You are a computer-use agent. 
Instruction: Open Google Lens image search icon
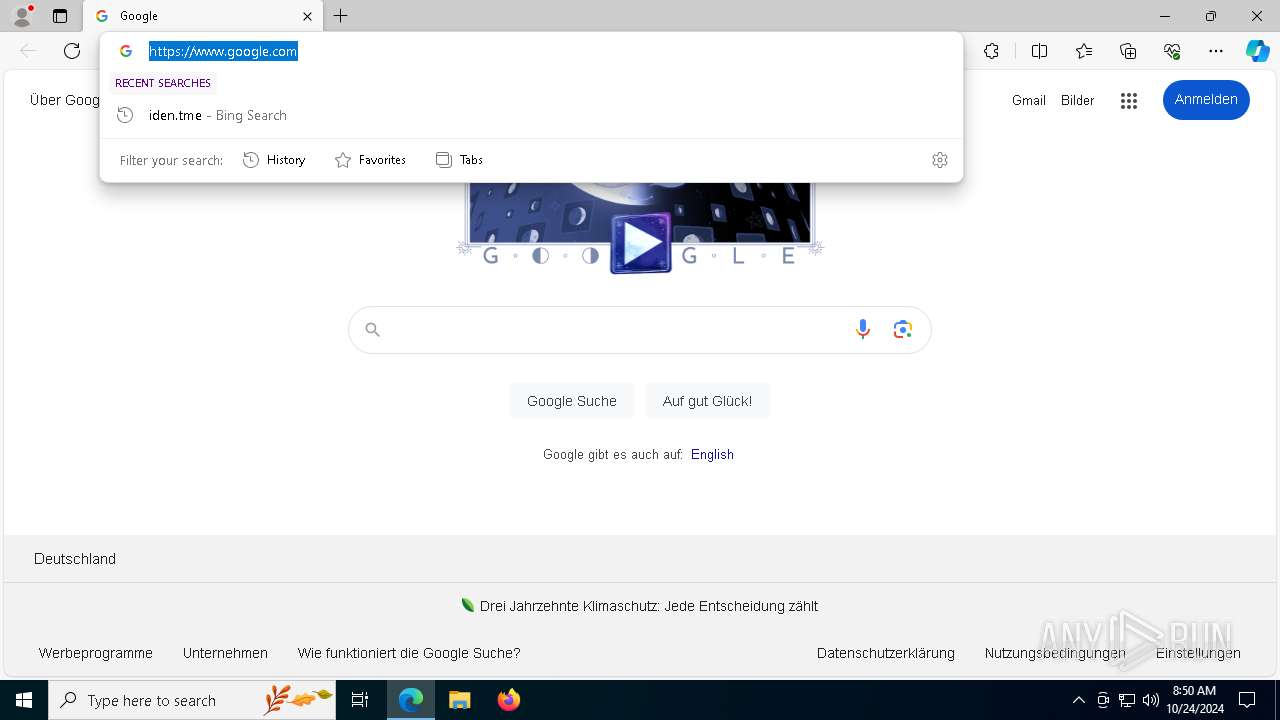pos(903,330)
